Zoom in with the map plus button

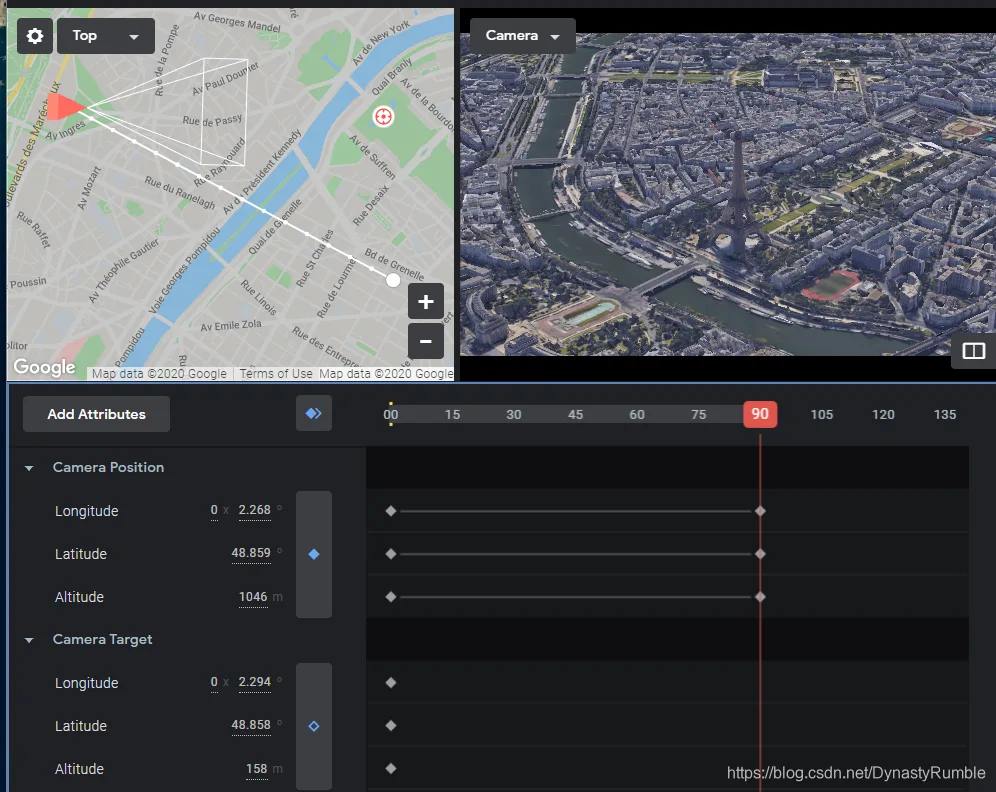(426, 301)
